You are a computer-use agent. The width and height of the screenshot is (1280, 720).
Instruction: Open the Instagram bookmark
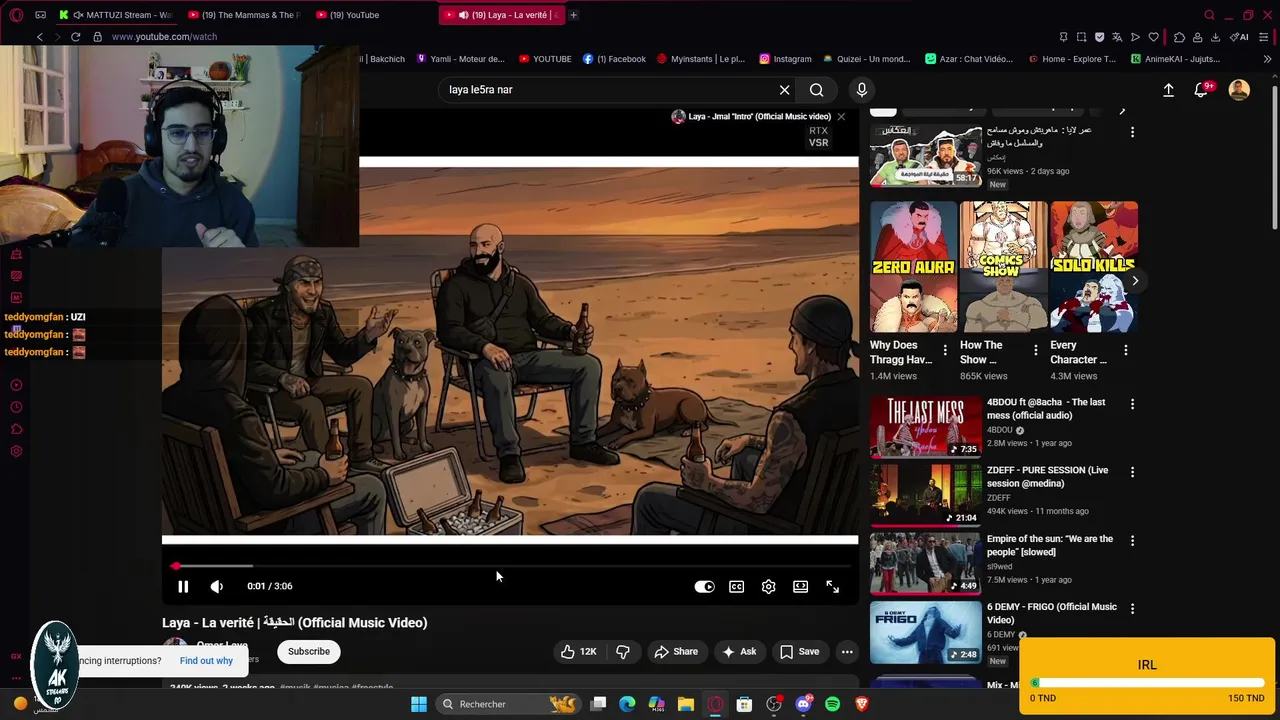pos(785,59)
